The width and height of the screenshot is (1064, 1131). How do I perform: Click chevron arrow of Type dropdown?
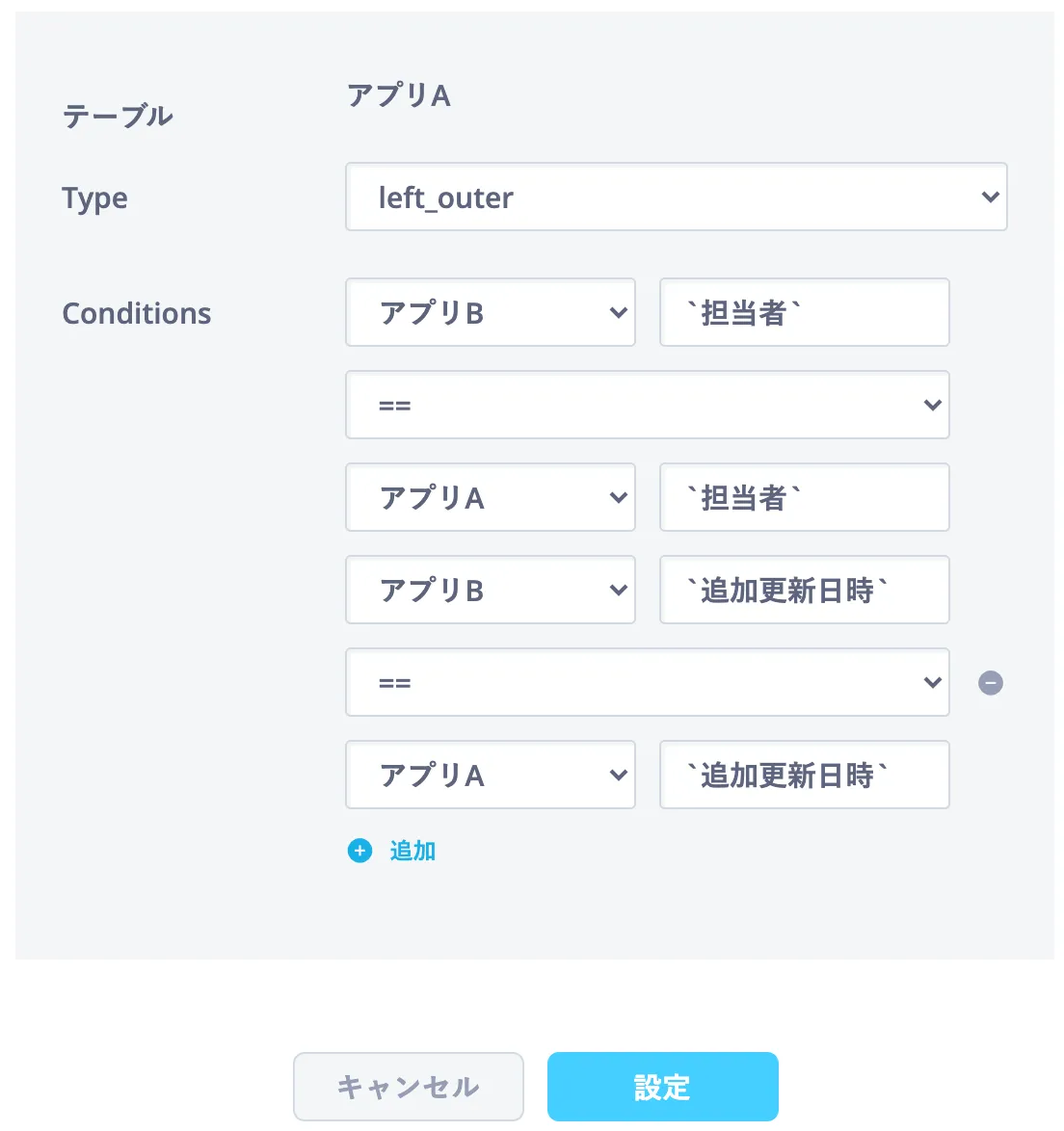tap(990, 197)
